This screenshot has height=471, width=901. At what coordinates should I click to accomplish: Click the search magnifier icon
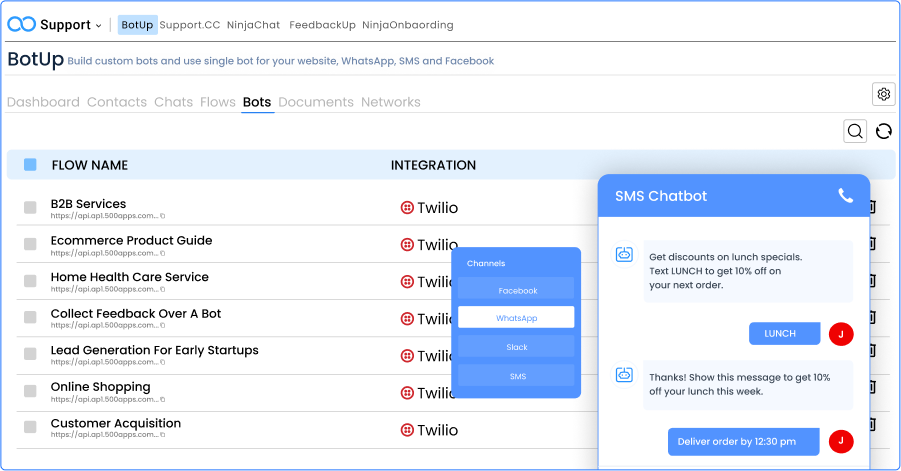click(855, 132)
